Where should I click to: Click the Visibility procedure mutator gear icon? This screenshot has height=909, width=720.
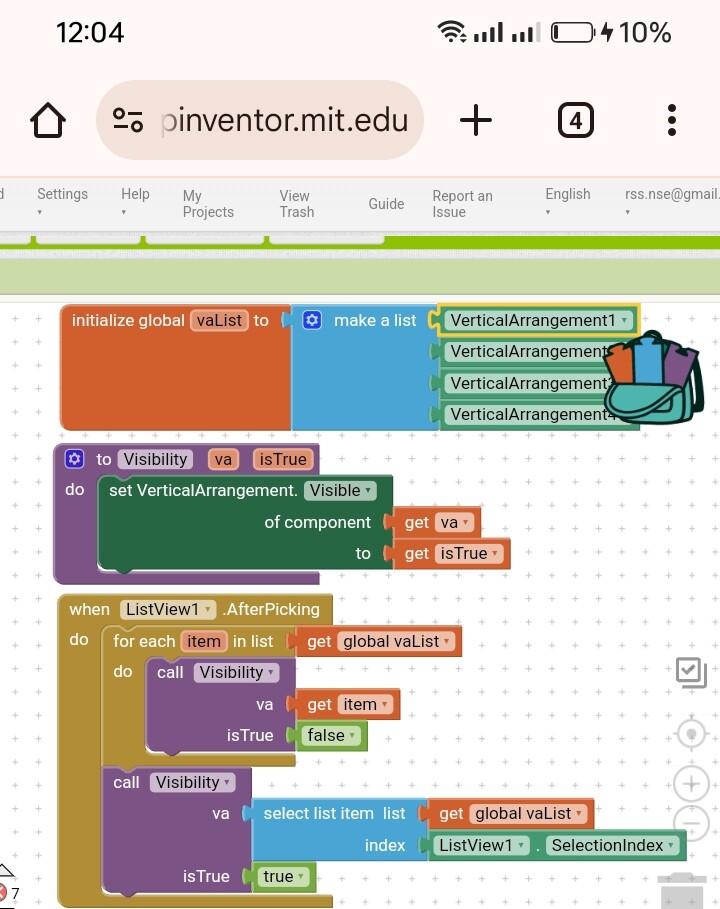point(74,459)
